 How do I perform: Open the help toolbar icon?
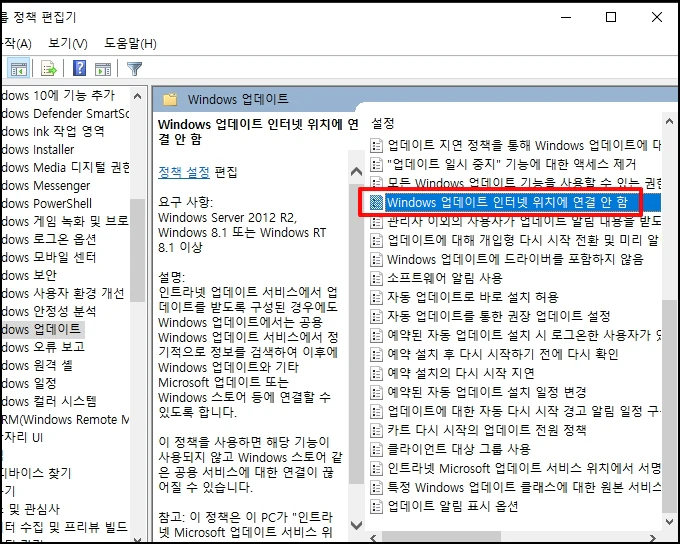[x=79, y=68]
